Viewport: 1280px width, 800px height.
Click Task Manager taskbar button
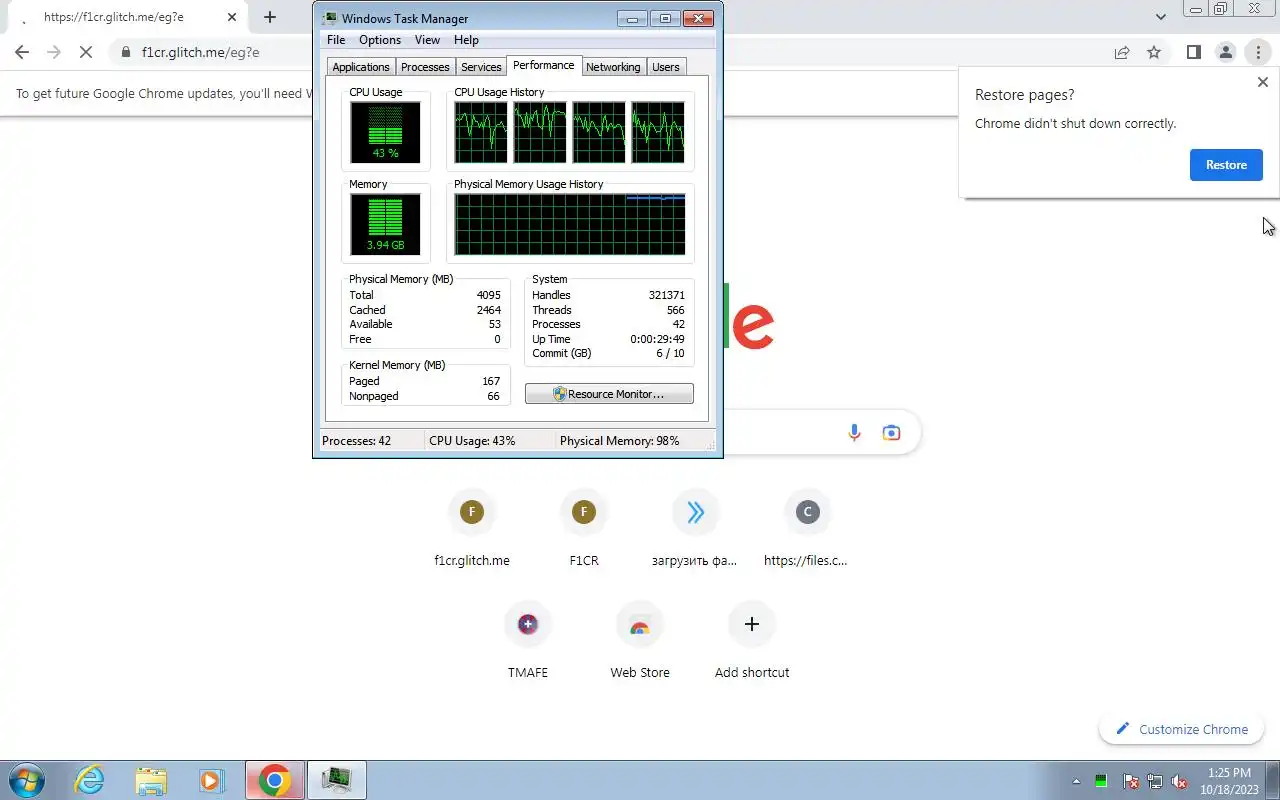pos(337,780)
